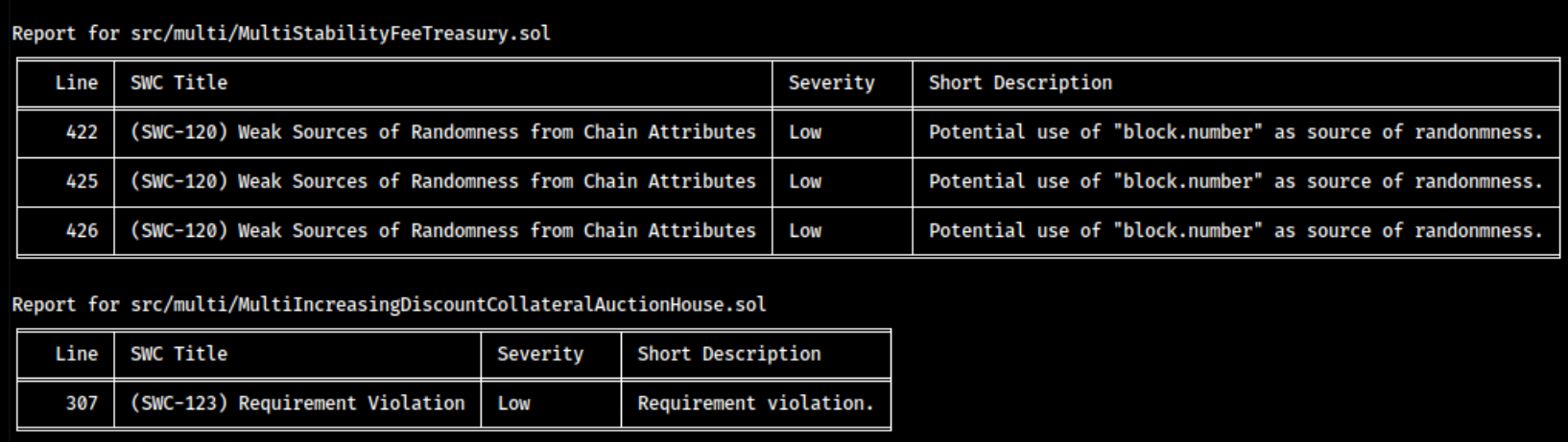Select the Line column header in first table
The height and width of the screenshot is (442, 1568).
point(77,82)
